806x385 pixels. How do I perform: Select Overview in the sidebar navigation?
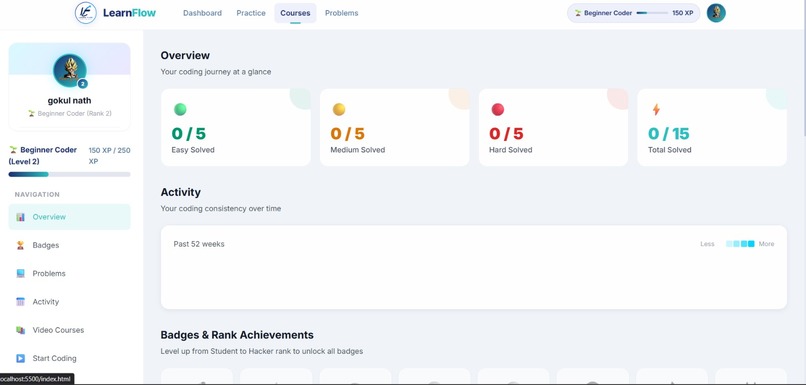(69, 217)
